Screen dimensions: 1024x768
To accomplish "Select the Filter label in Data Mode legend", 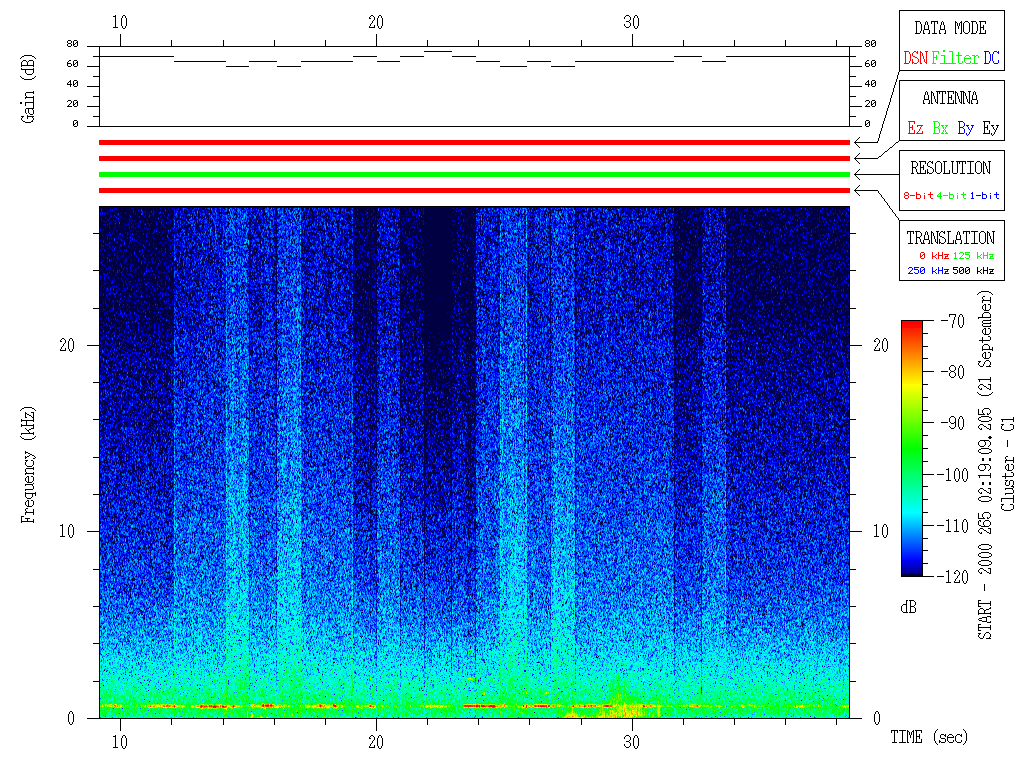I will 955,59.
